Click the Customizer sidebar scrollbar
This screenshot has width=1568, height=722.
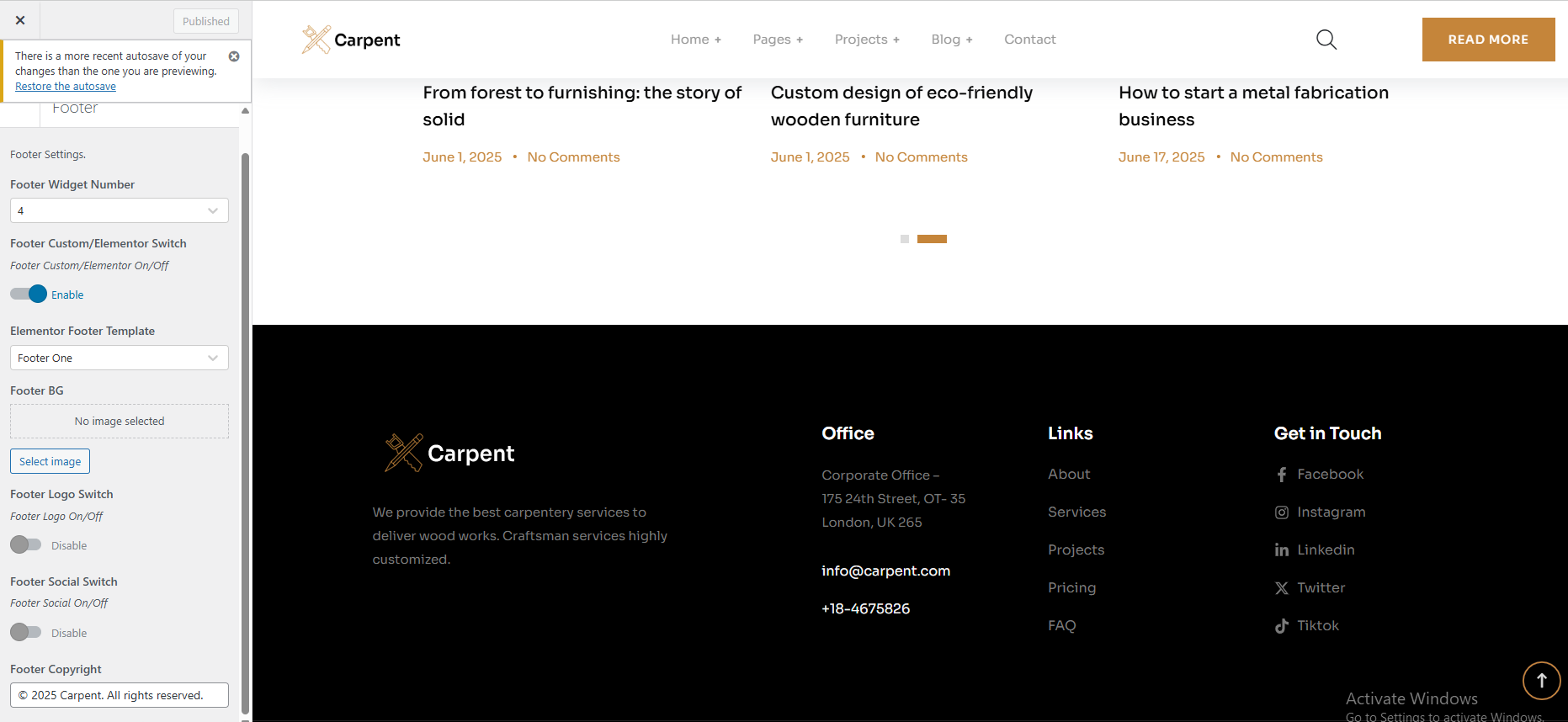click(245, 433)
